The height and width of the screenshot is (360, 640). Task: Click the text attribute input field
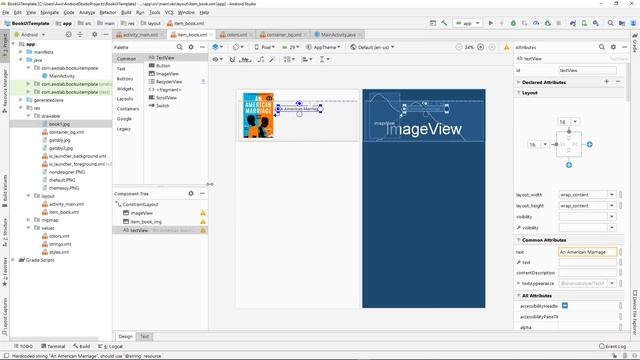pos(587,252)
